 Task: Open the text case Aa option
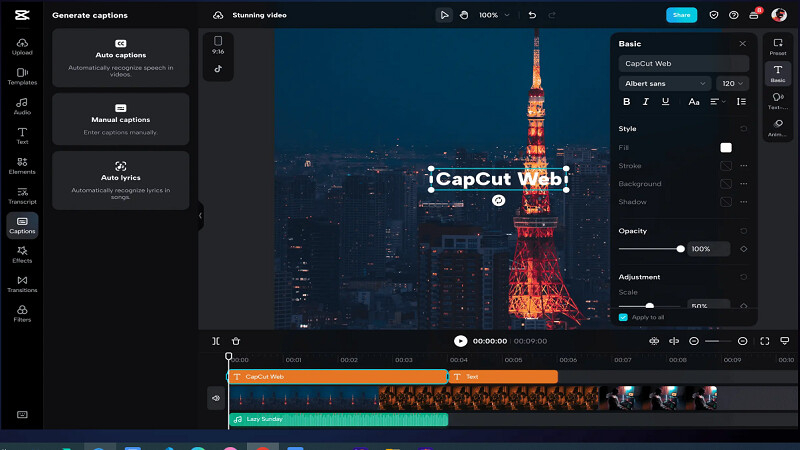pos(693,102)
